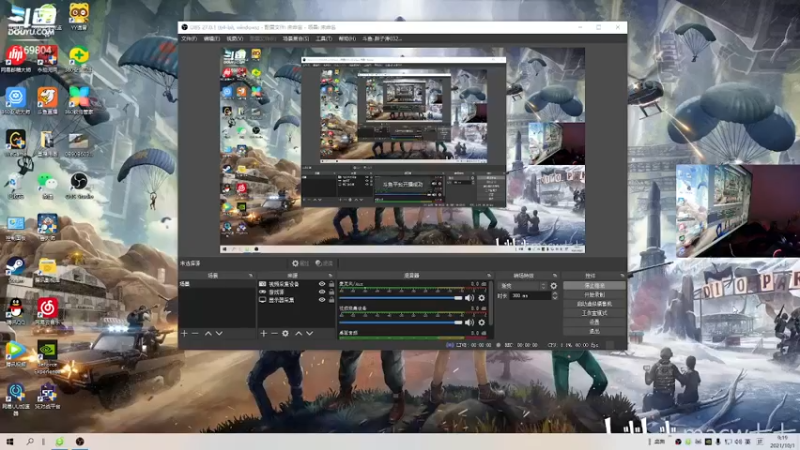
Task: Open the Douyu live shark desktop shortcut
Action: [x=47, y=101]
